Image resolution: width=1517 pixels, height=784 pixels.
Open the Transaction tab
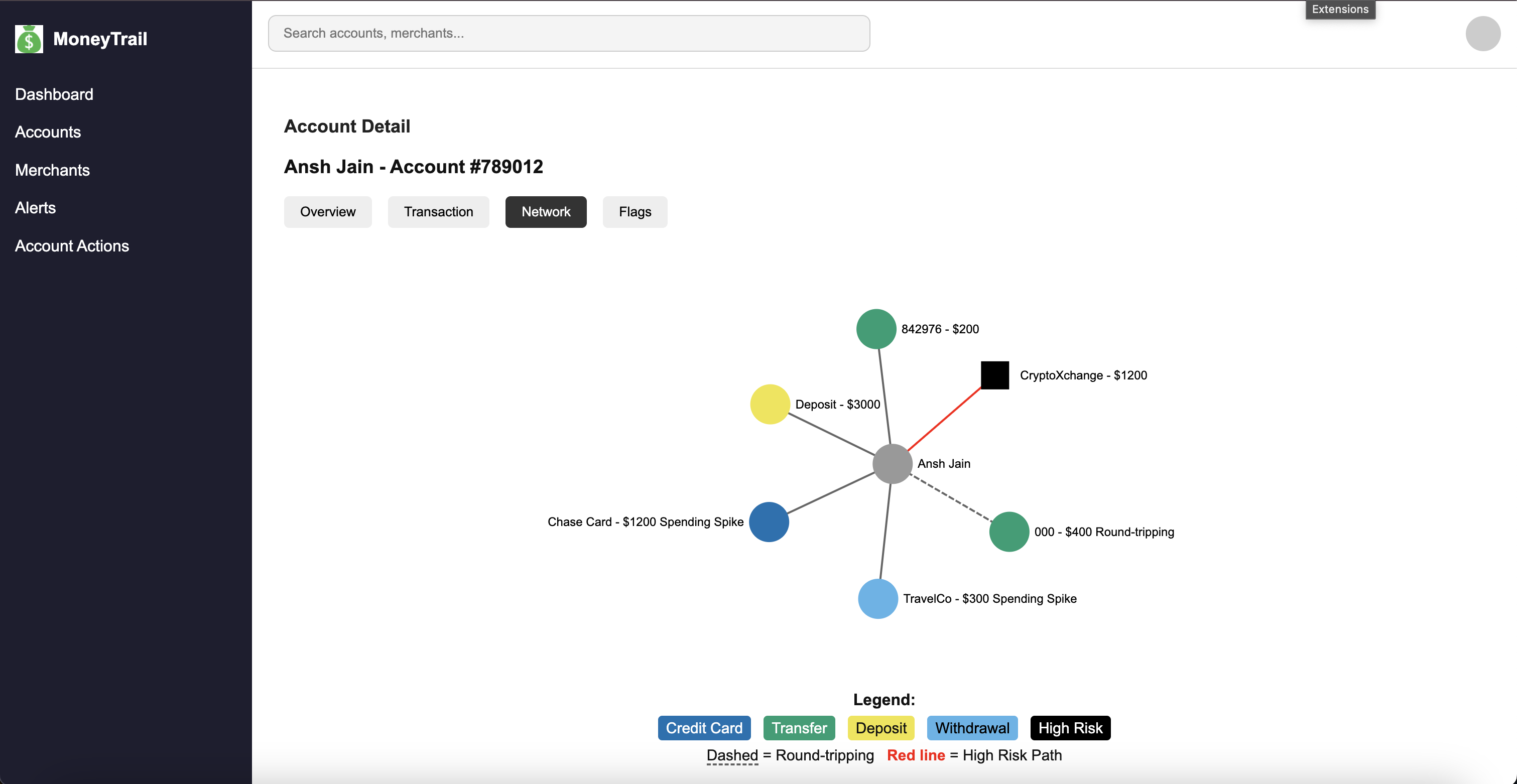pos(438,212)
